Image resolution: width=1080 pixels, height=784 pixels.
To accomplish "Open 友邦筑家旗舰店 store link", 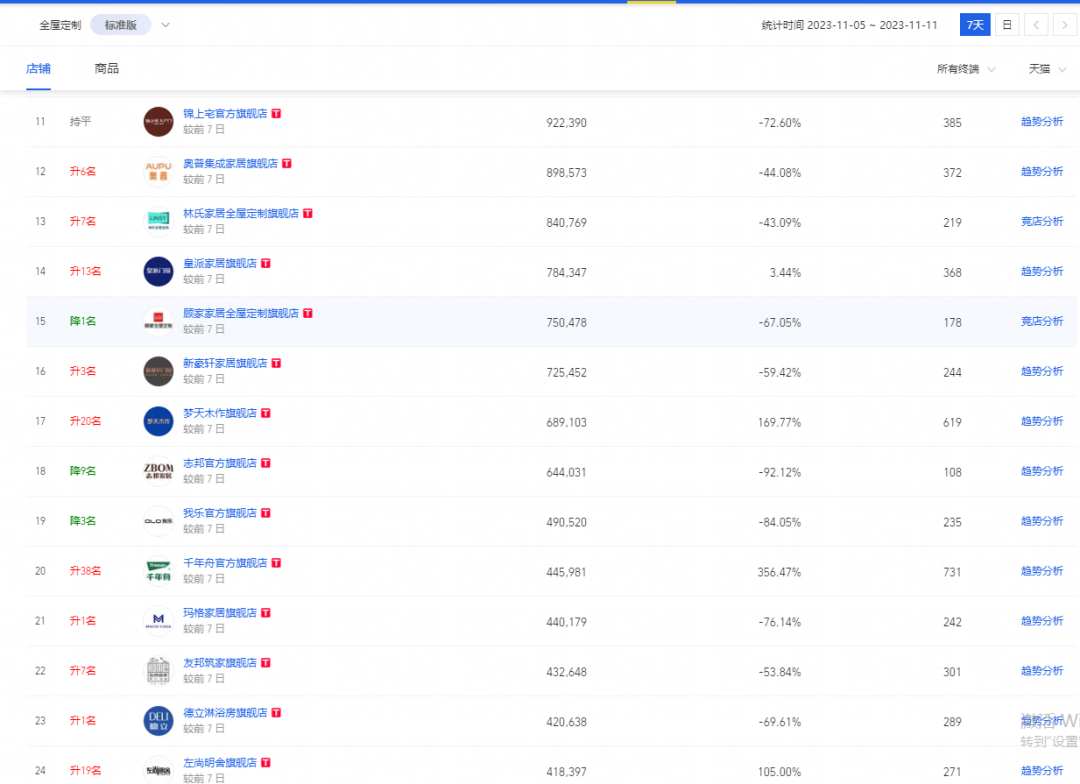I will point(220,663).
